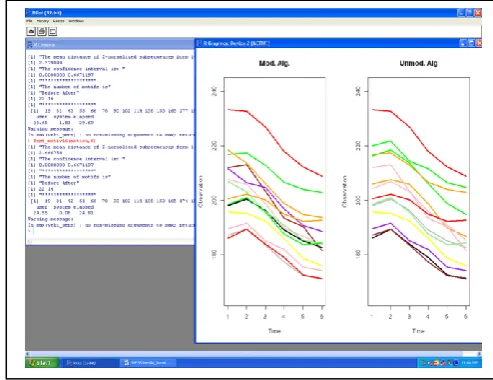Click the copy-to-clipboard camera toolbar icon
Screen dimensions: 493x380
click(x=31, y=31)
